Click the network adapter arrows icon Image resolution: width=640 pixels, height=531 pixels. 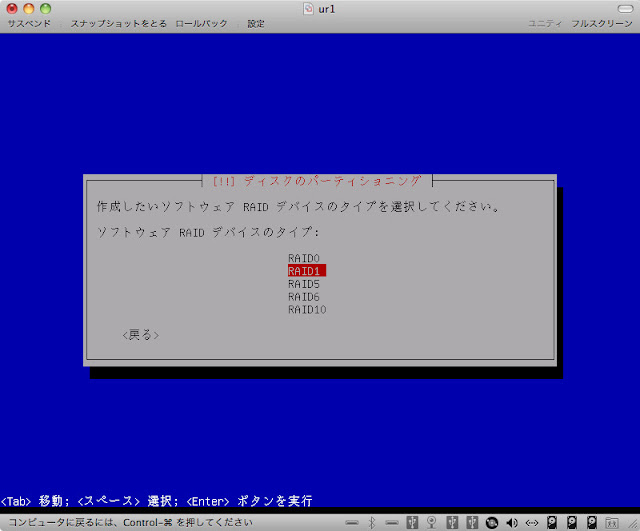pos(532,523)
